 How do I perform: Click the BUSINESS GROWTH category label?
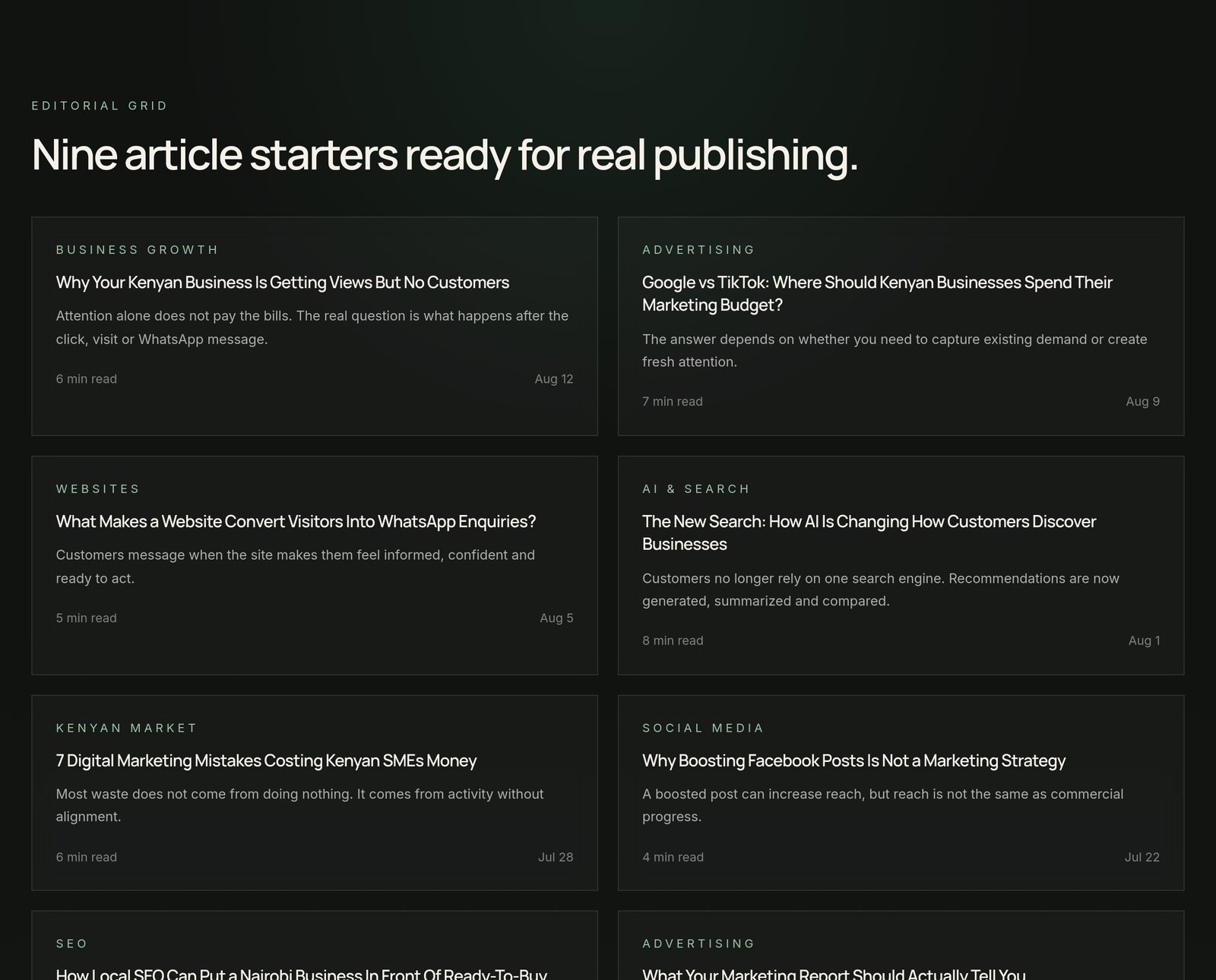(137, 250)
